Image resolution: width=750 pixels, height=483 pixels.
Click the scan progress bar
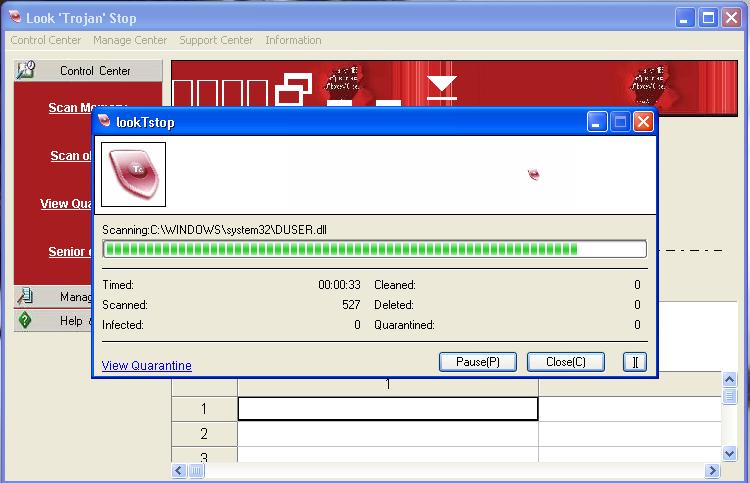[x=375, y=249]
